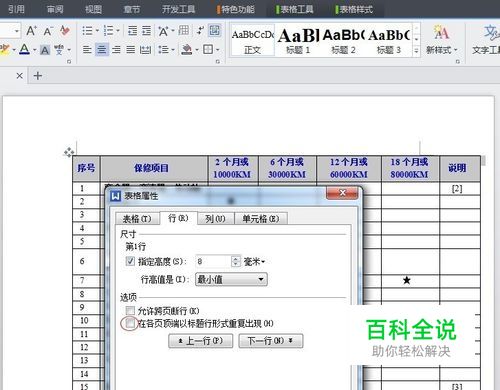Align text left
Image resolution: width=500 pixels, height=390 pixels.
click(87, 50)
